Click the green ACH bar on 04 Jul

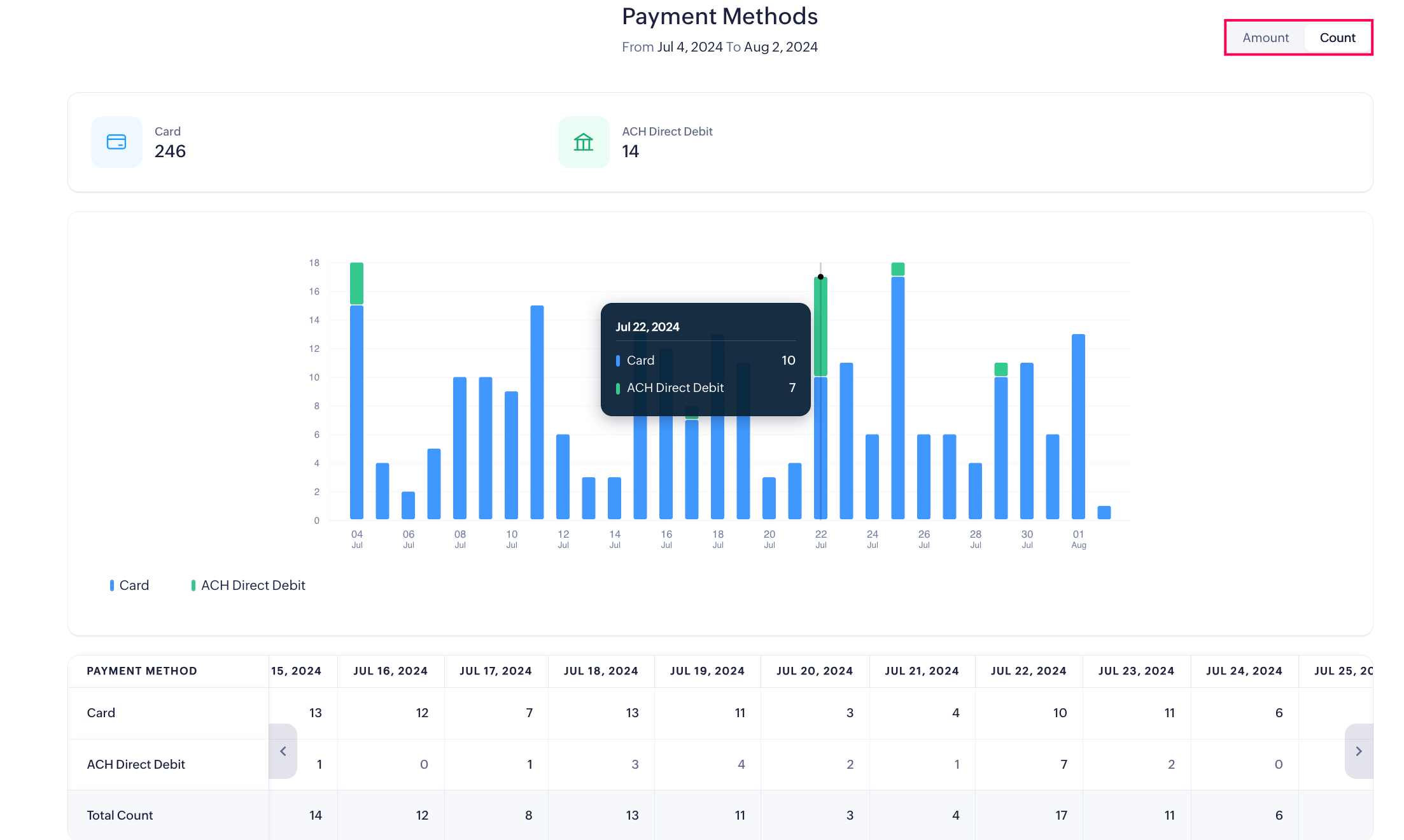coord(356,283)
